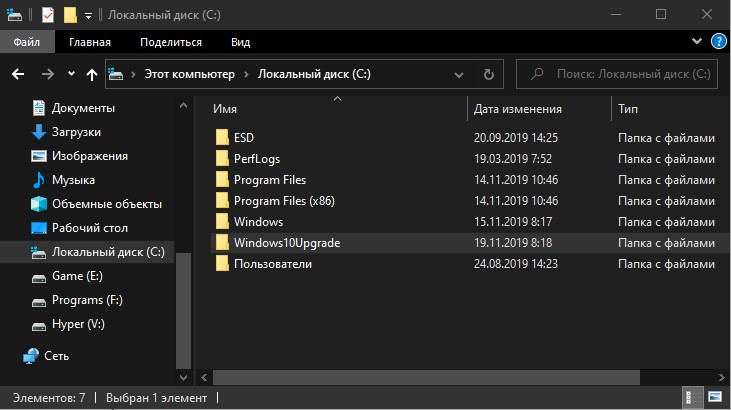Click the horizontal scrollbar thumb

coord(426,377)
